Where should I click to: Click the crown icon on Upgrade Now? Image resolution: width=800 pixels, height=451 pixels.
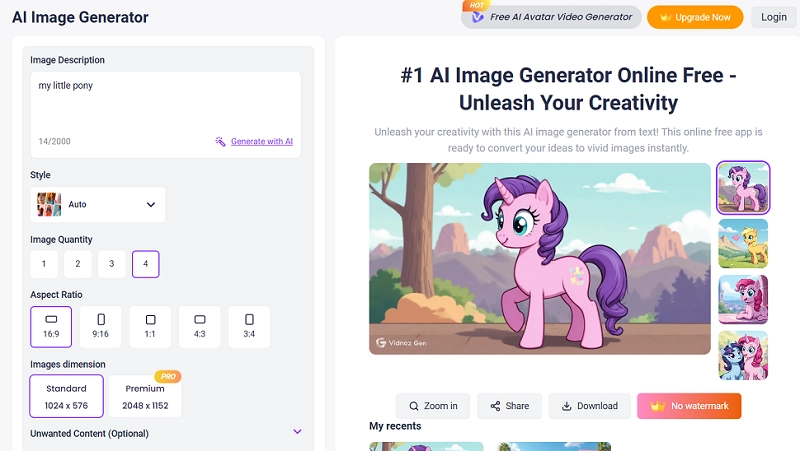[x=665, y=17]
